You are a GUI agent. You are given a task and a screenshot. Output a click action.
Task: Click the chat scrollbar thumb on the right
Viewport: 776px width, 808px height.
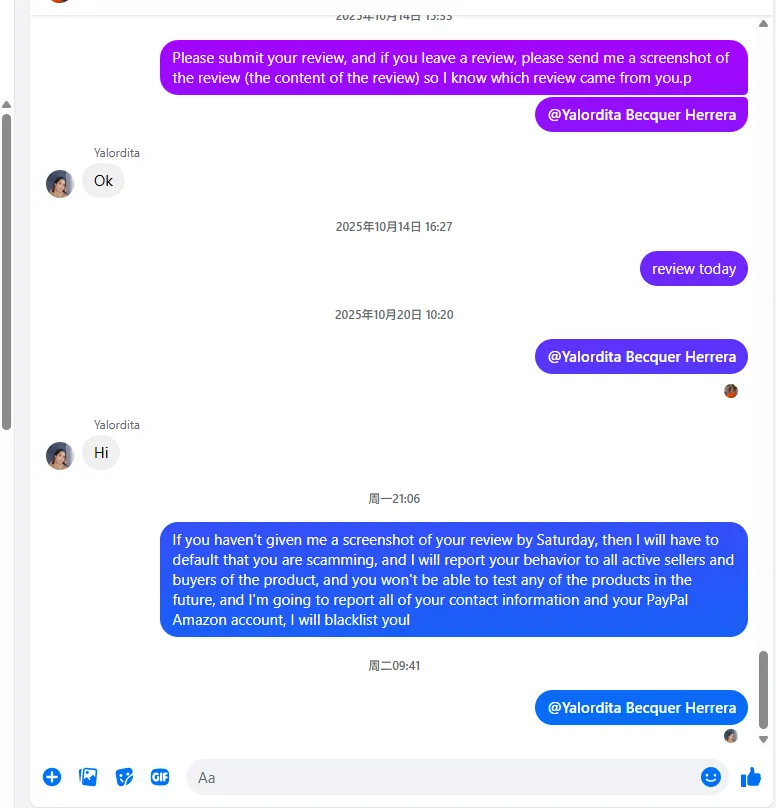[x=764, y=689]
